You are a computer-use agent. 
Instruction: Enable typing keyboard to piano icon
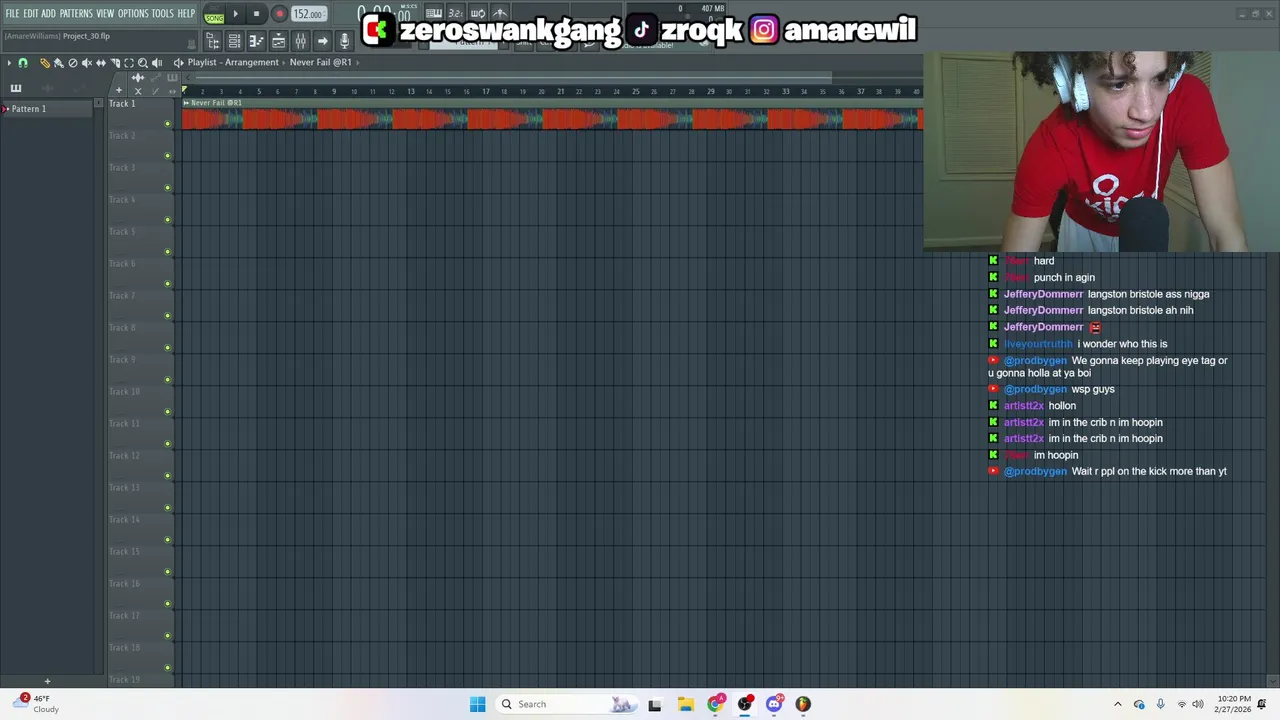coord(434,13)
